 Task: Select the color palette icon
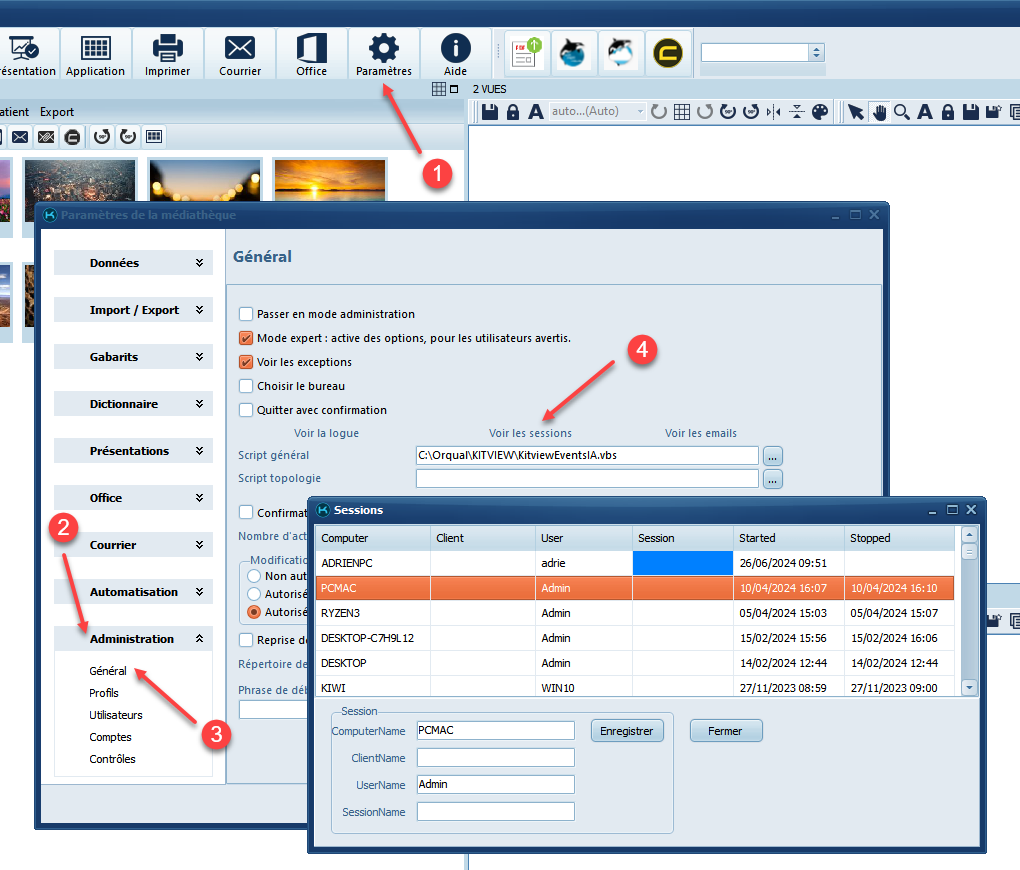click(820, 112)
